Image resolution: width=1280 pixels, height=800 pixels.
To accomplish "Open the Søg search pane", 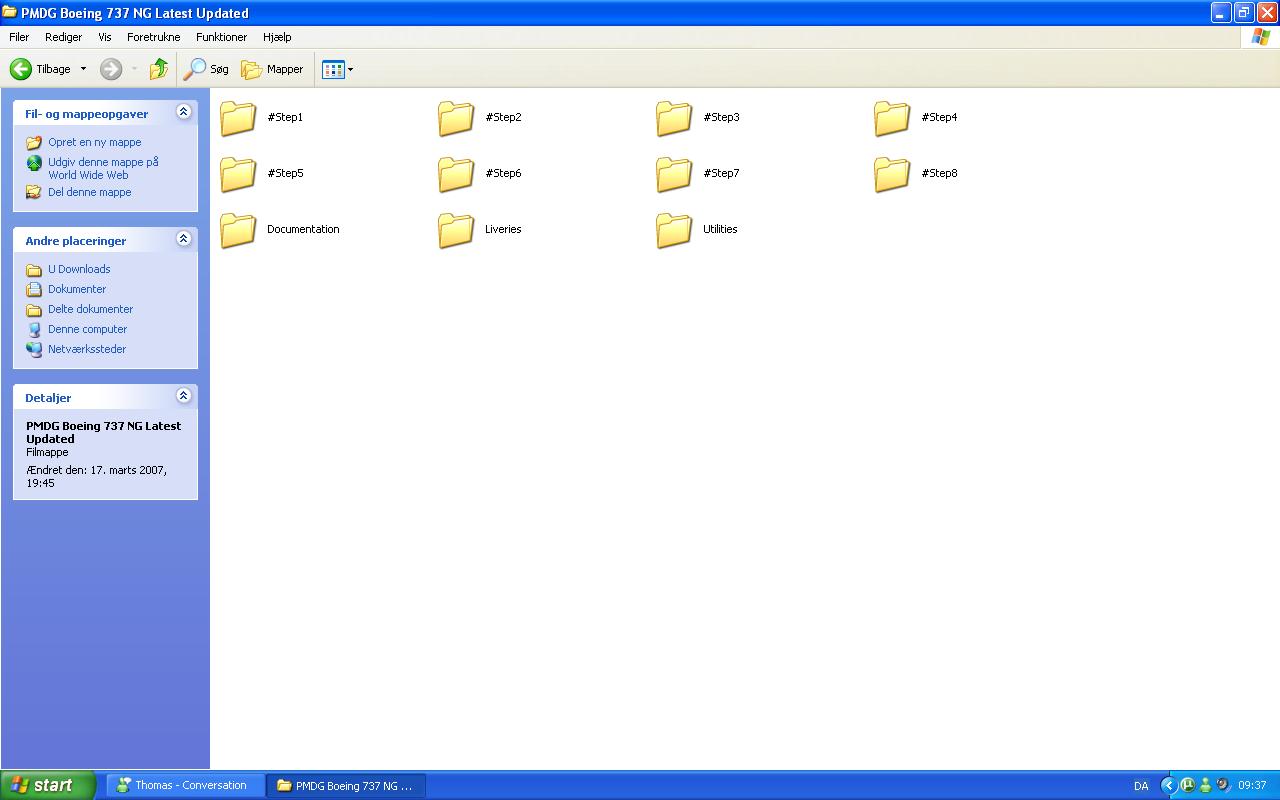I will coord(207,69).
